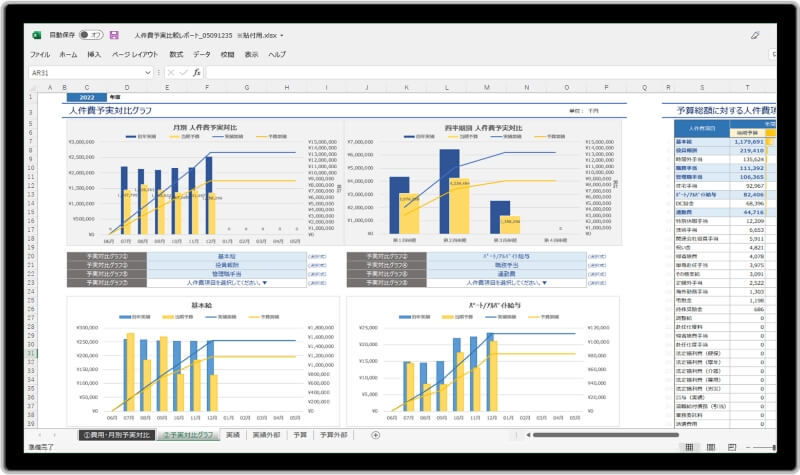Click the purple Save icon in title bar
The height and width of the screenshot is (475, 800).
[x=114, y=35]
